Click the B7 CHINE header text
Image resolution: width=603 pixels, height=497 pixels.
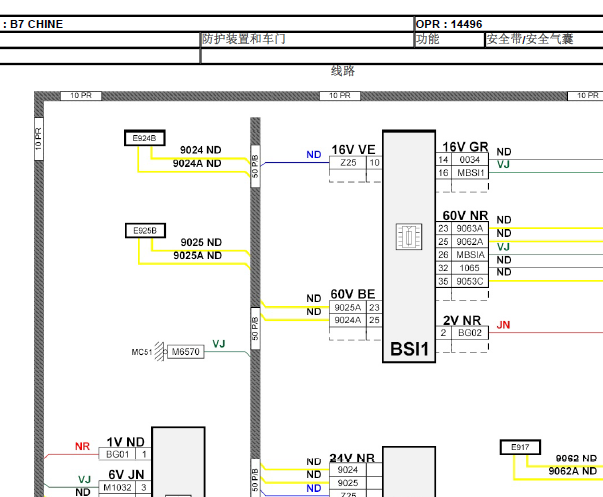pos(37,24)
